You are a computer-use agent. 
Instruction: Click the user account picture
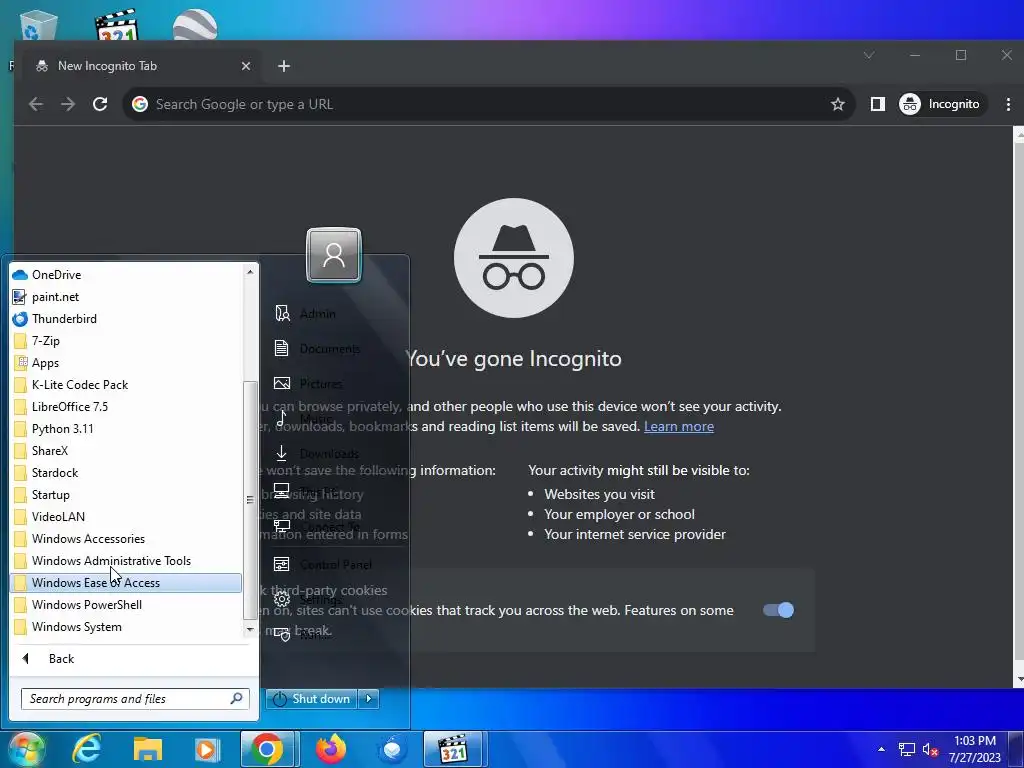point(334,255)
